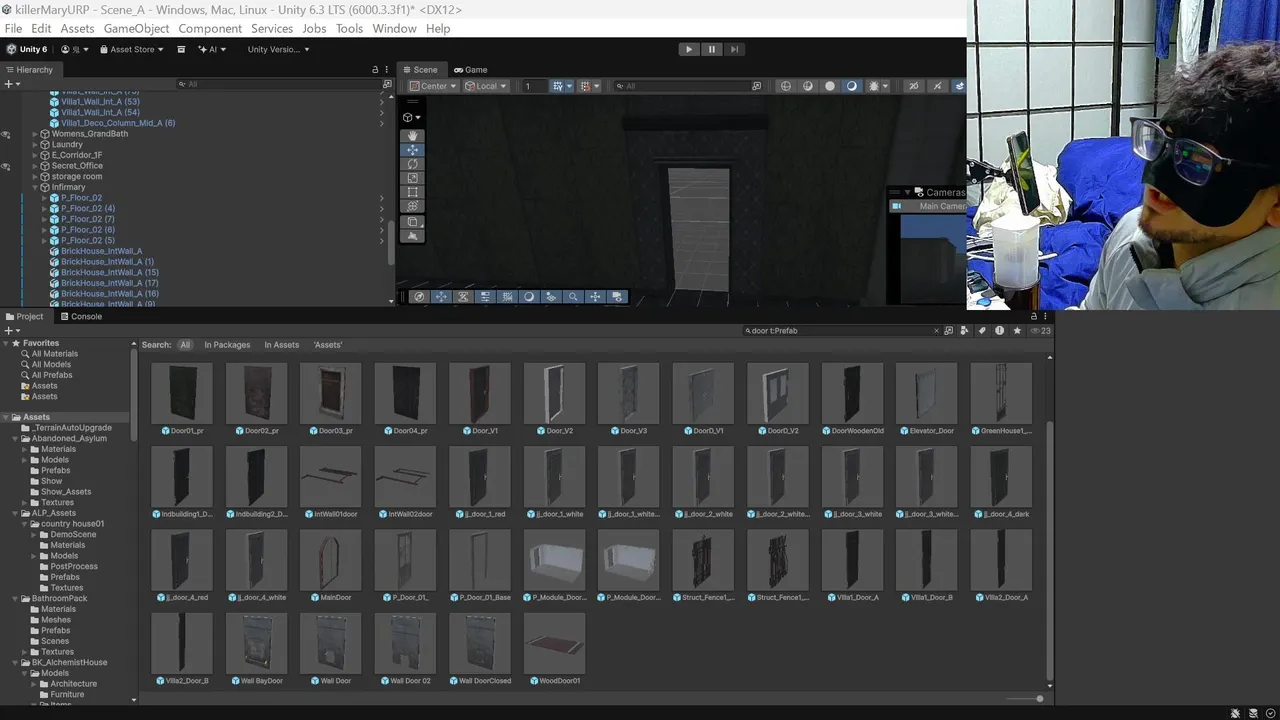Screen dimensions: 1280x720
Task: Select All Materials in Favorites
Action: coord(54,354)
